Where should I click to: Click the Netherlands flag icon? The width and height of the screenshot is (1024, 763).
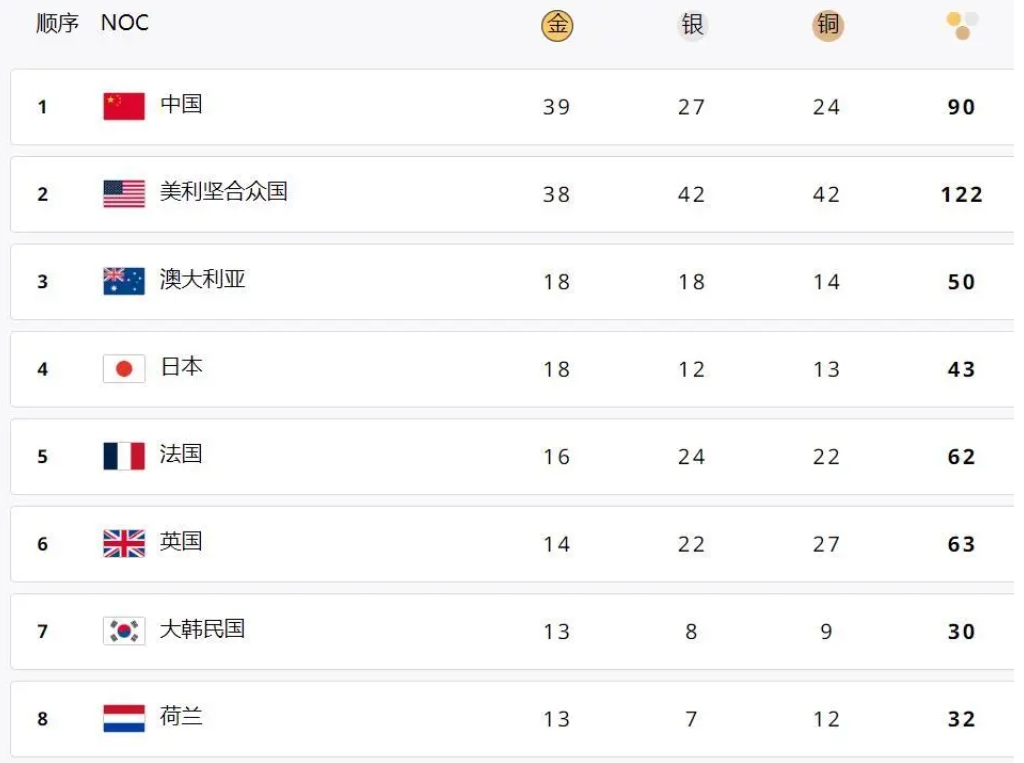pyautogui.click(x=124, y=719)
